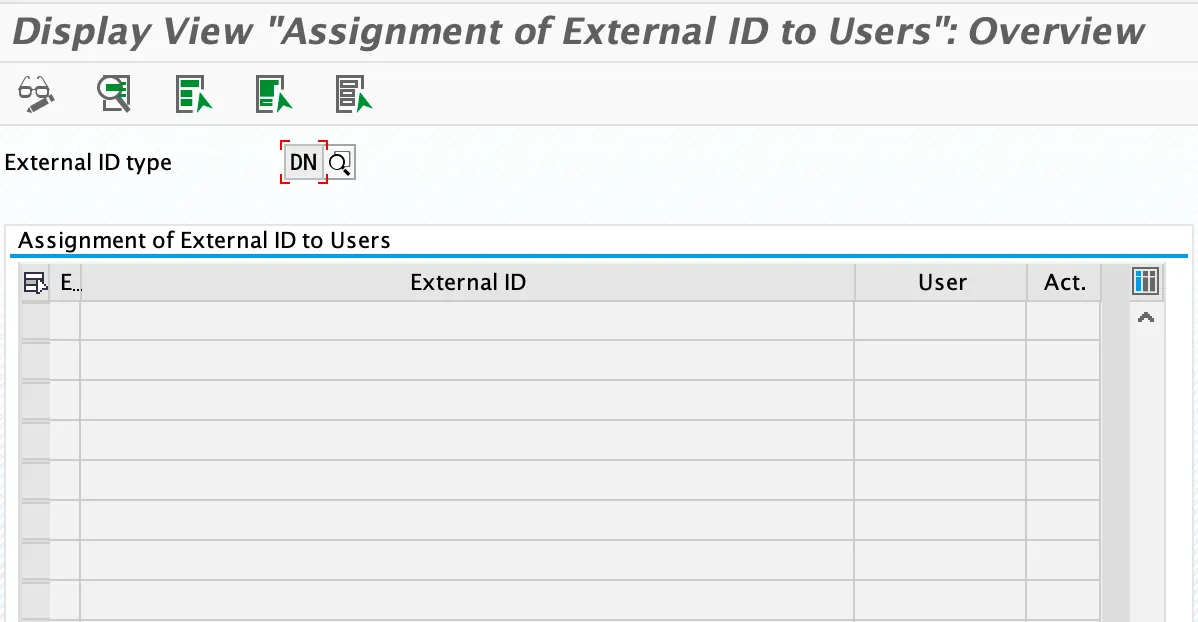This screenshot has height=622, width=1198.
Task: Click the External ID column header
Action: 467,283
